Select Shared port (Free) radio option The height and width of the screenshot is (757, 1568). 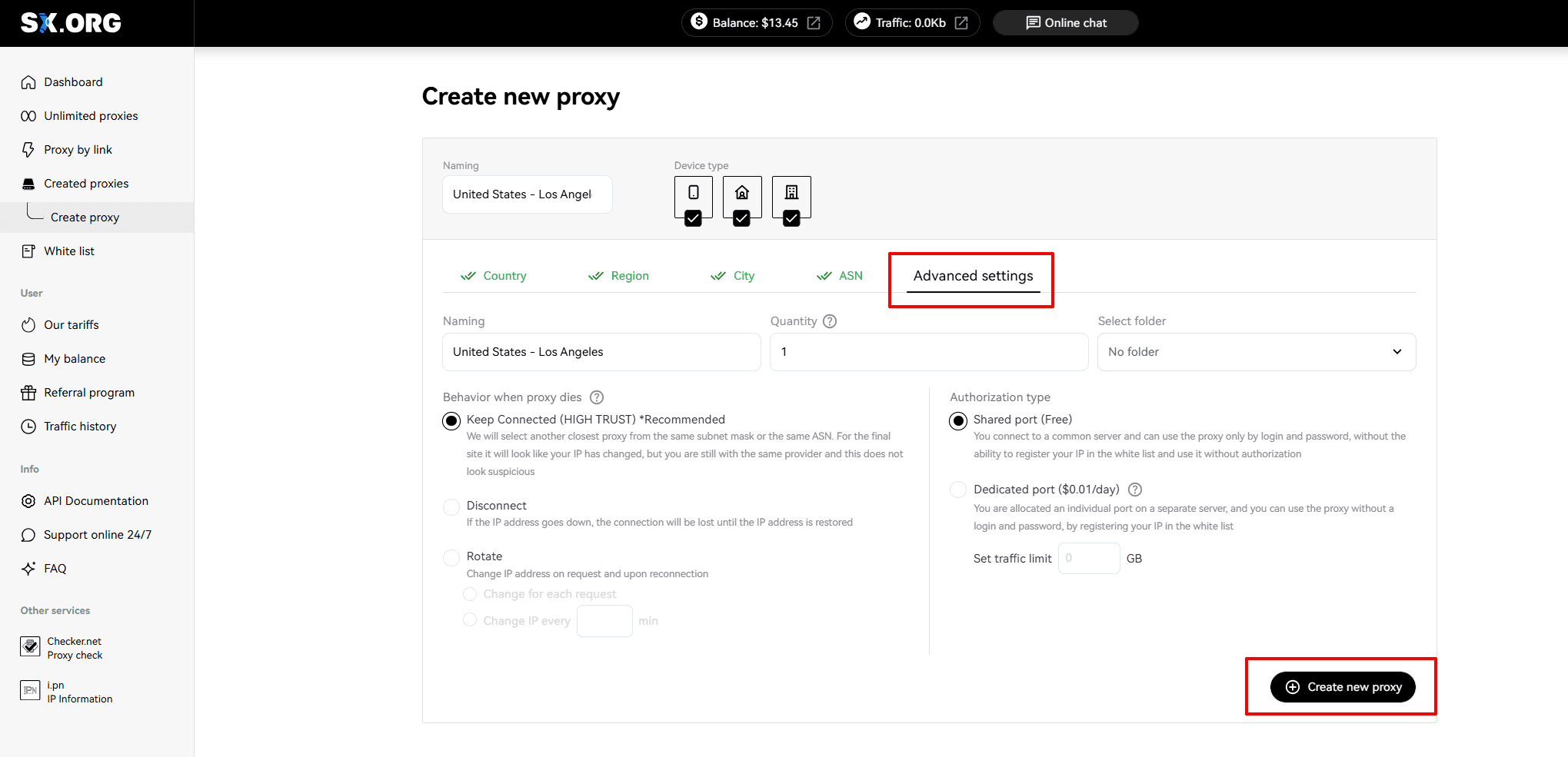tap(958, 421)
